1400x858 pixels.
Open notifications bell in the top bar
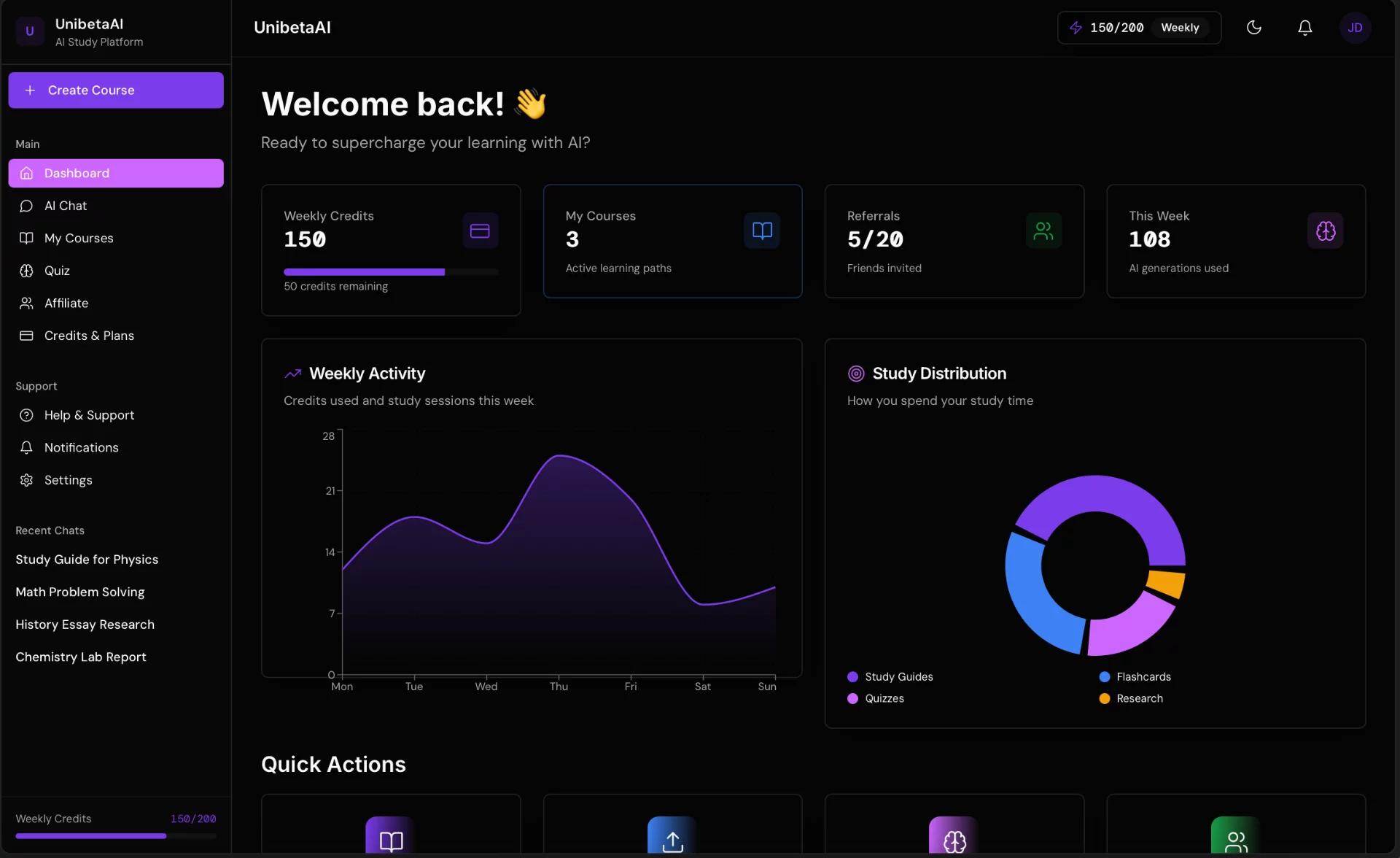[x=1304, y=28]
